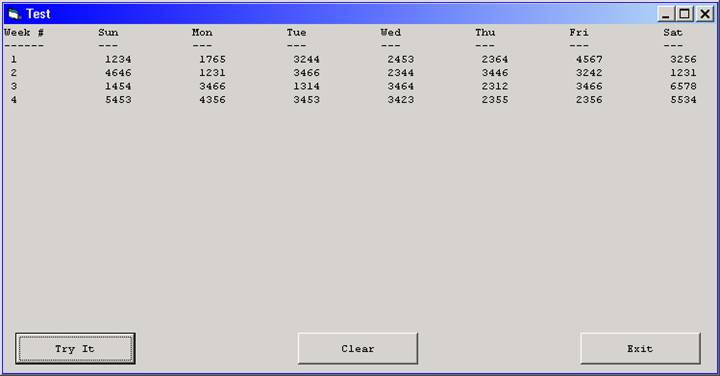
Task: Click the value 4567 under Fri
Action: 589,59
